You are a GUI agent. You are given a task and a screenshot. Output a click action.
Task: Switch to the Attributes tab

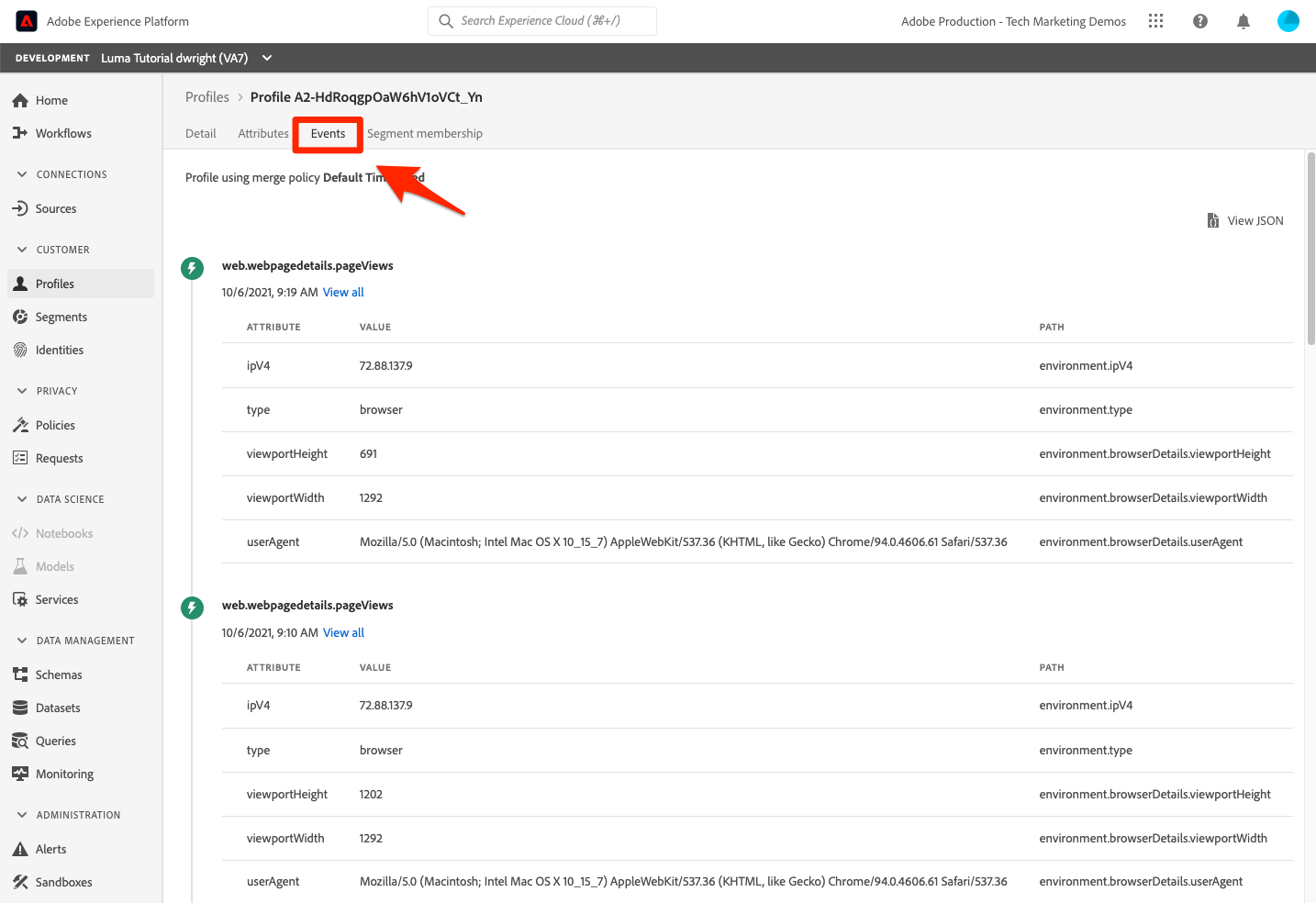coord(263,134)
